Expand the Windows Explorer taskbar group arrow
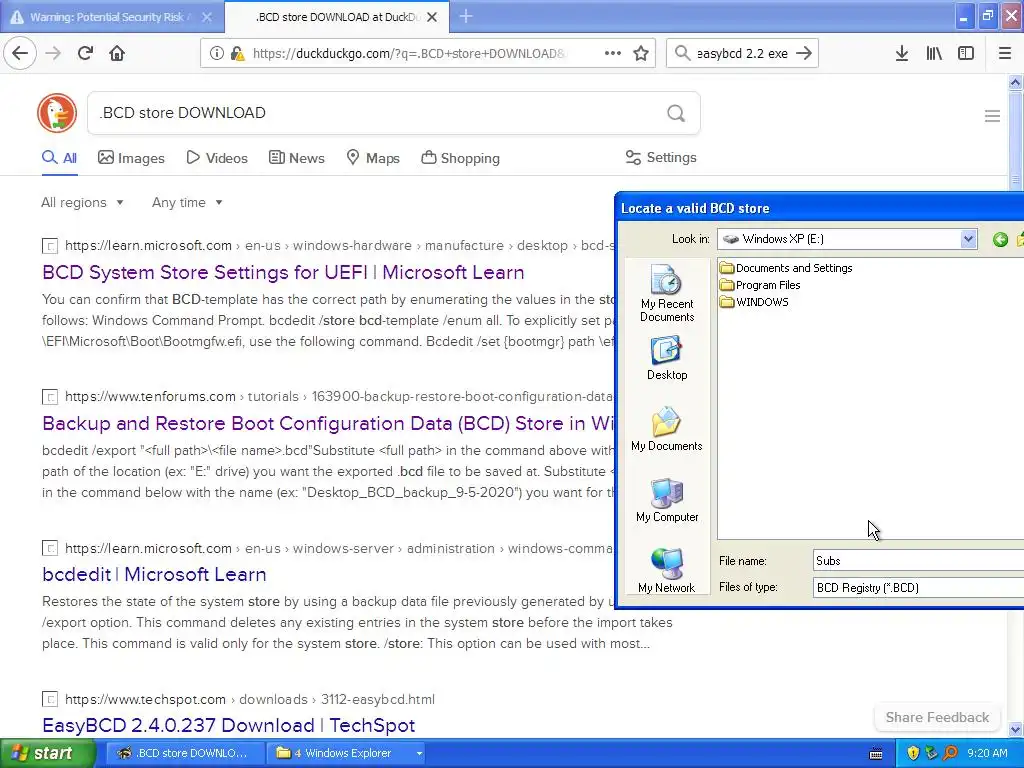This screenshot has height=768, width=1024. [x=419, y=753]
